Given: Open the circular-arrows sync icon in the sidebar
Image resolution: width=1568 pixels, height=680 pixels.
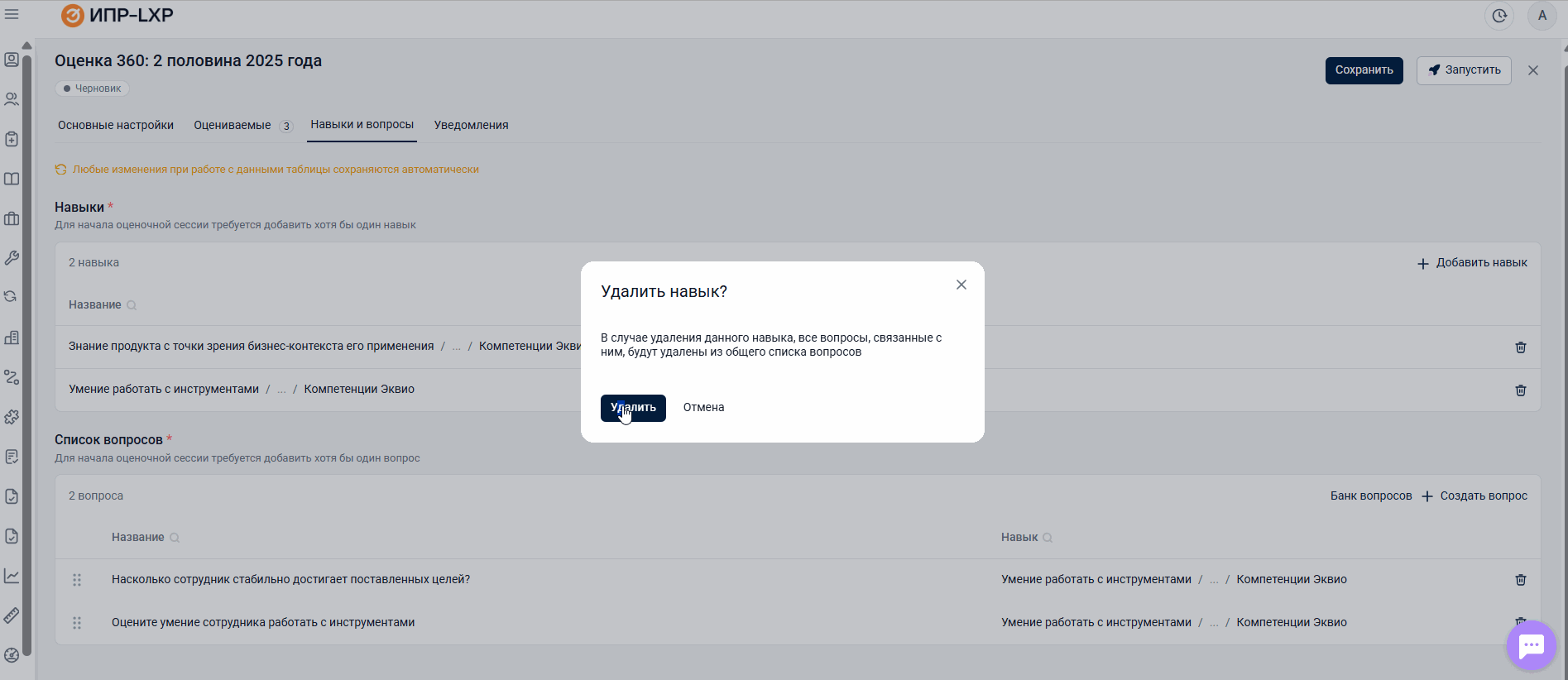Looking at the screenshot, I should 12,296.
